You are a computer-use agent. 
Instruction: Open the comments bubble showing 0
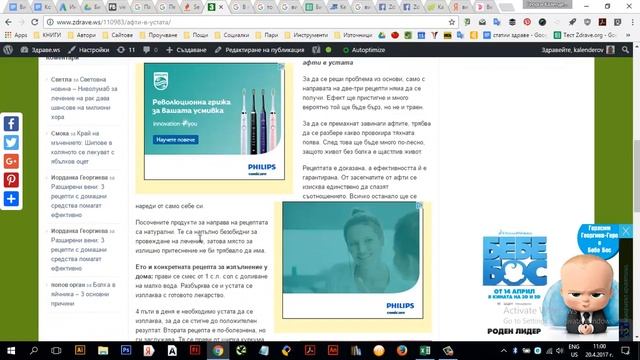point(150,50)
